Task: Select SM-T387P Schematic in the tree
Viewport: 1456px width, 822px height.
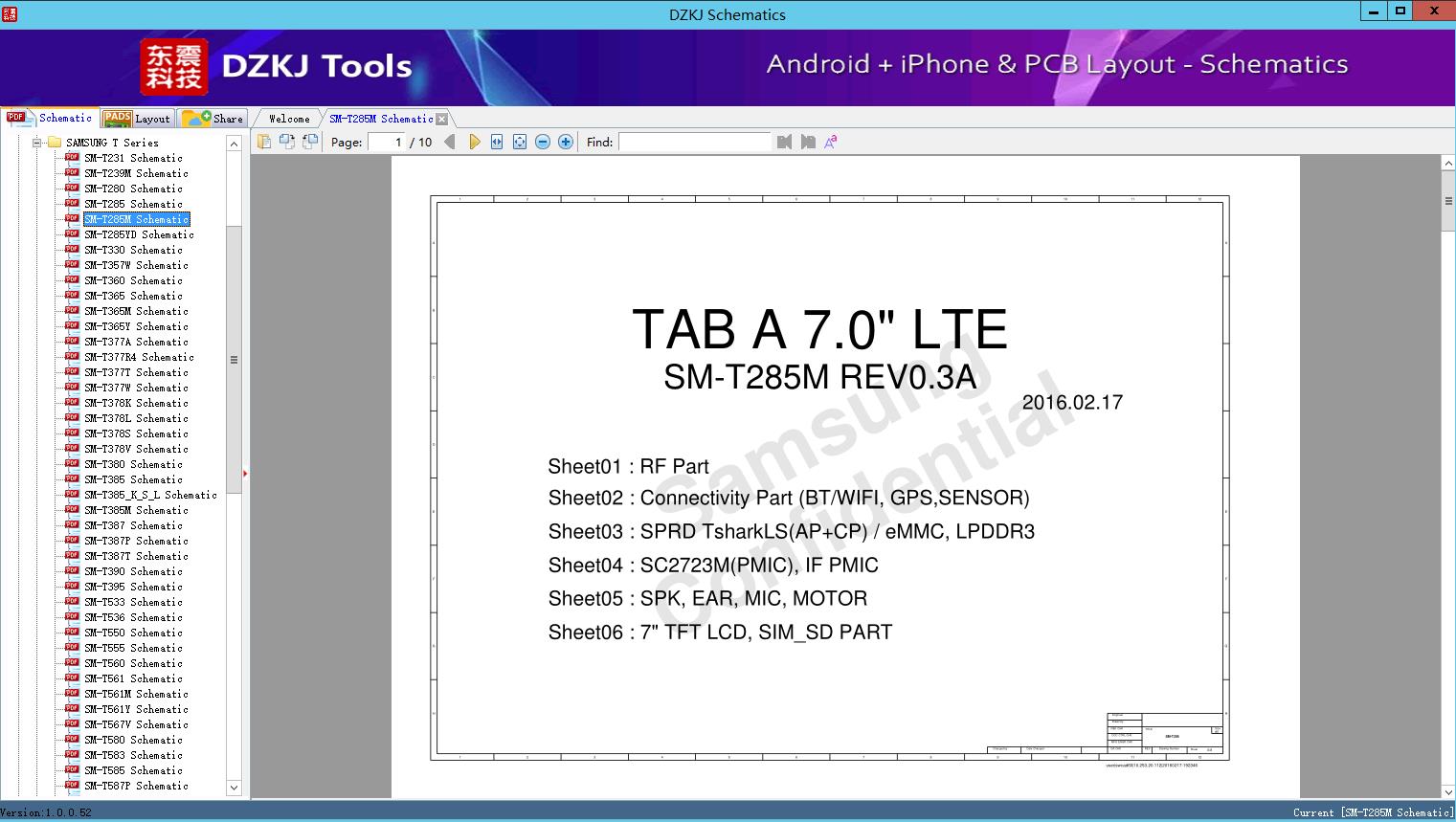Action: pyautogui.click(x=136, y=541)
